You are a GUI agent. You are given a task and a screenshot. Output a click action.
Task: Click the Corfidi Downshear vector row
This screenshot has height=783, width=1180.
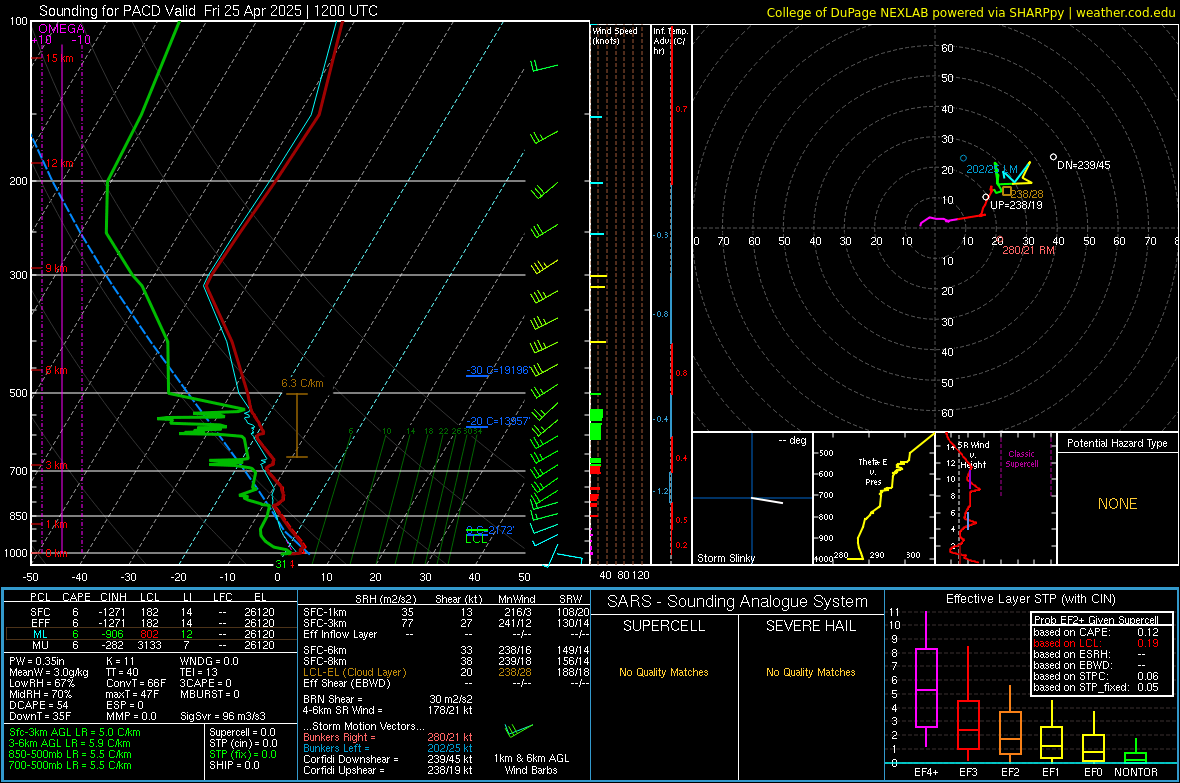388,759
